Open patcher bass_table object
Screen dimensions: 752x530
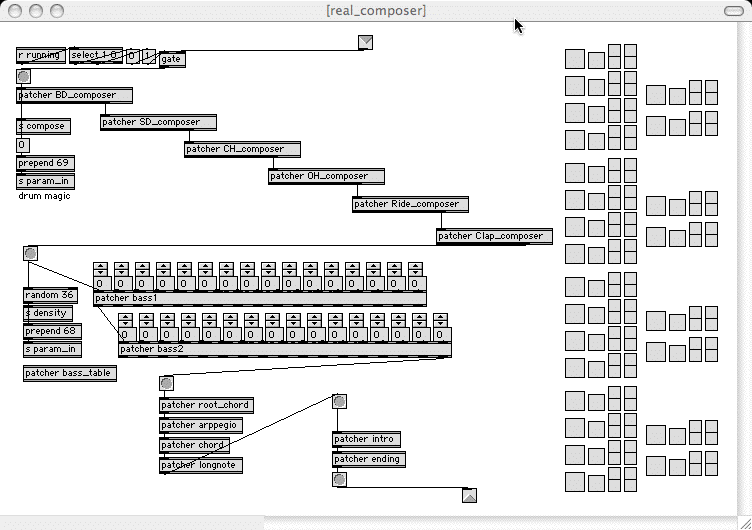70,373
